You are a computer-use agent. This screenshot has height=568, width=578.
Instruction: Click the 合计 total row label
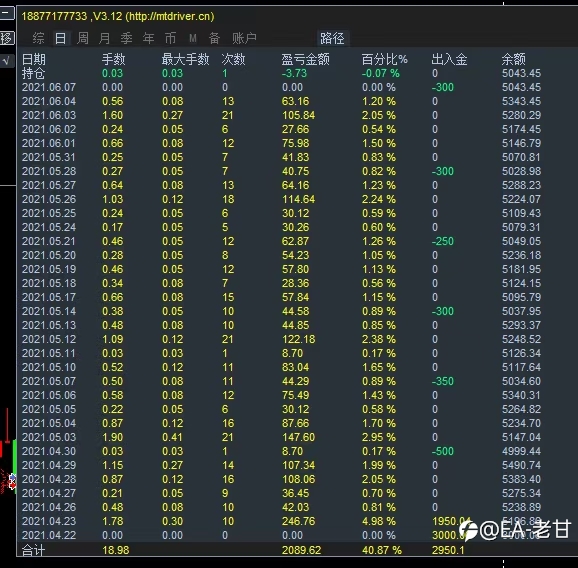(x=34, y=550)
